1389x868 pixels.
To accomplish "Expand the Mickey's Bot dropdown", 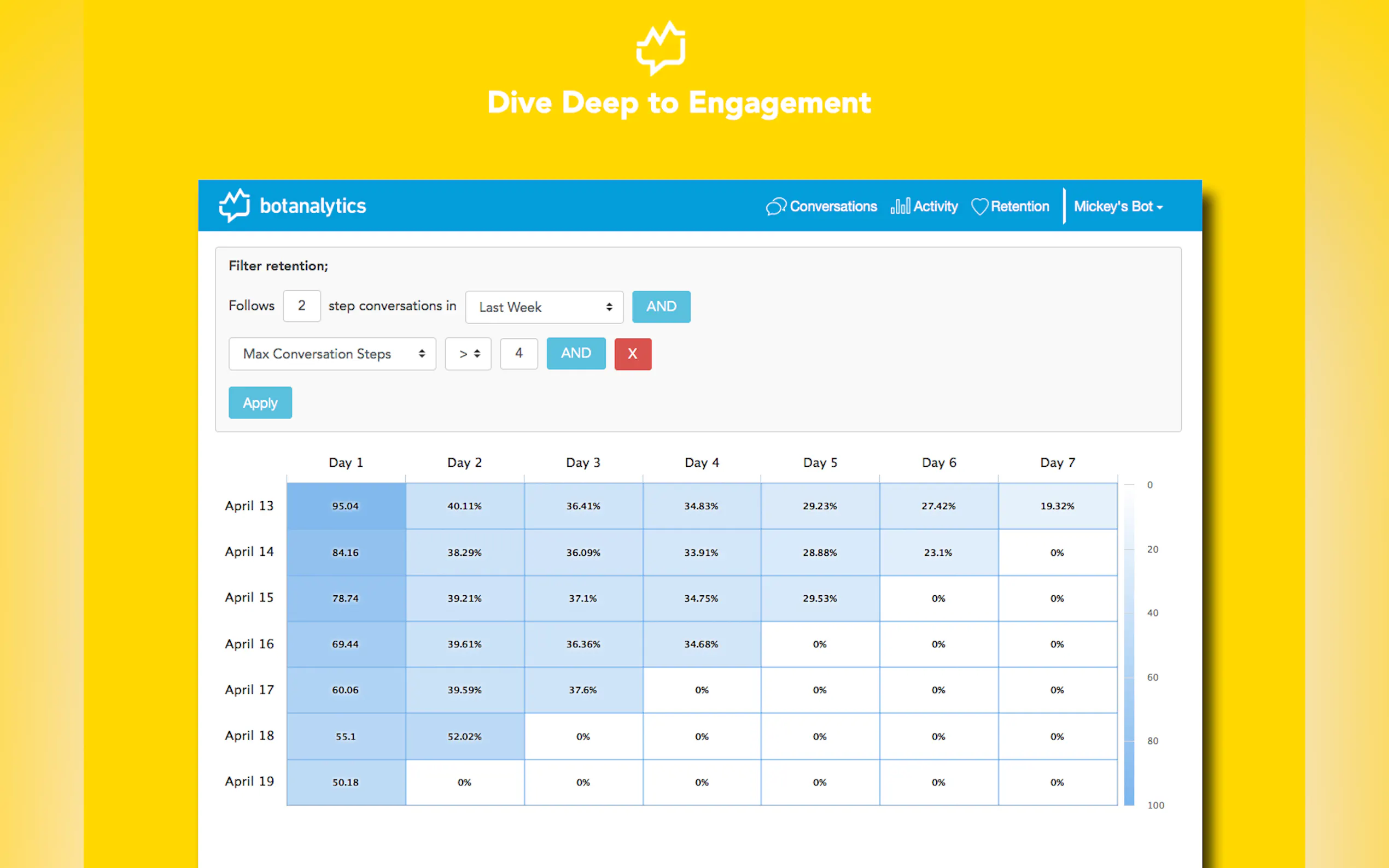I will pyautogui.click(x=1117, y=207).
